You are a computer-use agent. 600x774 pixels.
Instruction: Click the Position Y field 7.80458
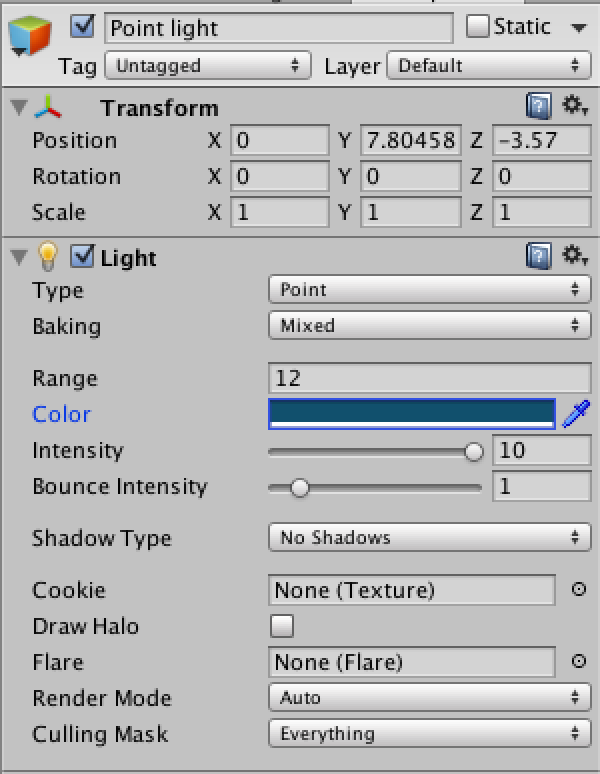pyautogui.click(x=411, y=140)
